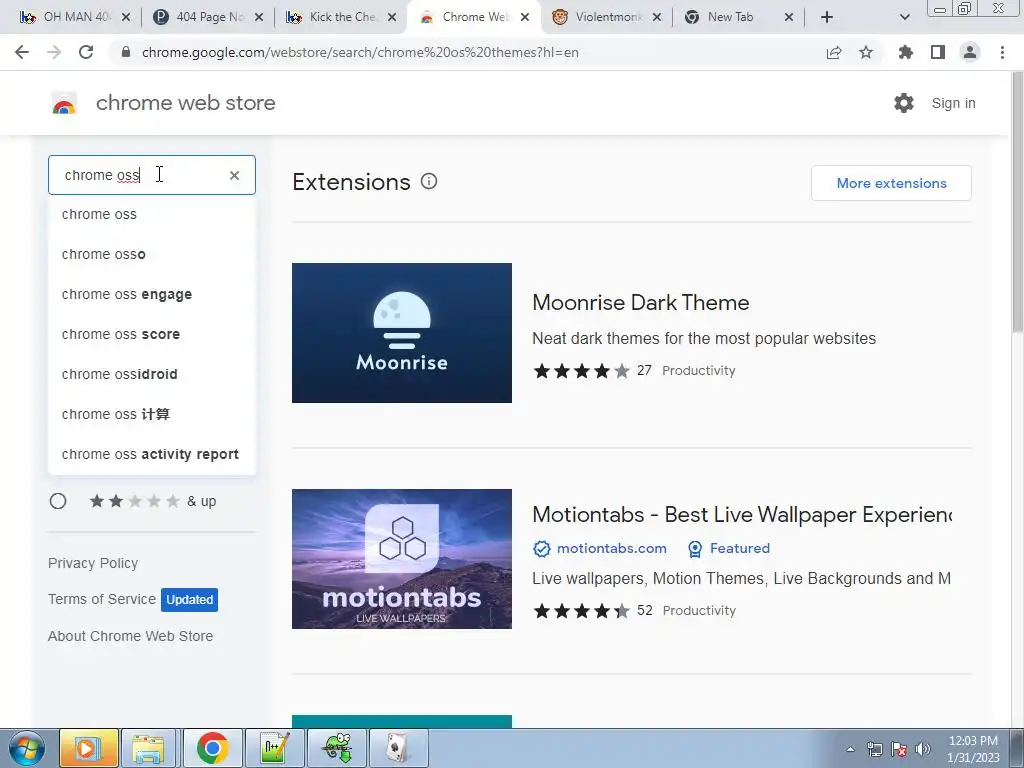Choose suggestion 'chrome oss score'
Screen dimensions: 1024x768
tap(152, 334)
